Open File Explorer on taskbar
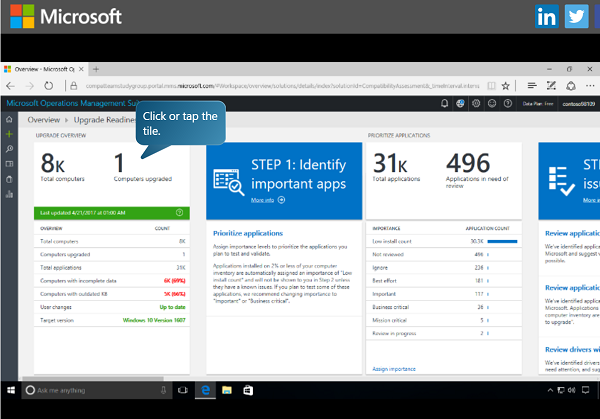The height and width of the screenshot is (419, 600). click(227, 390)
